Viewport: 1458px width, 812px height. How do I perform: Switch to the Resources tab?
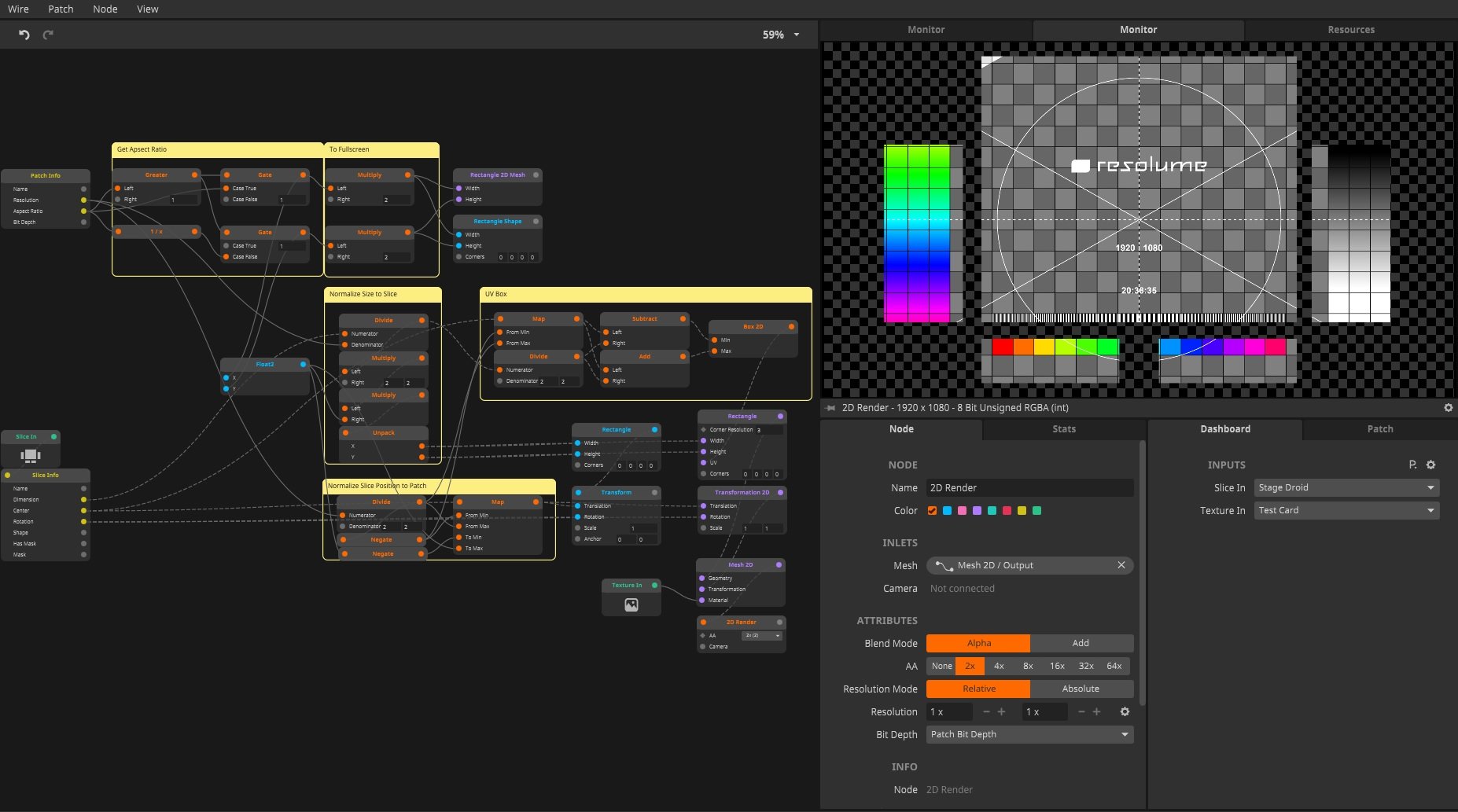[x=1350, y=30]
